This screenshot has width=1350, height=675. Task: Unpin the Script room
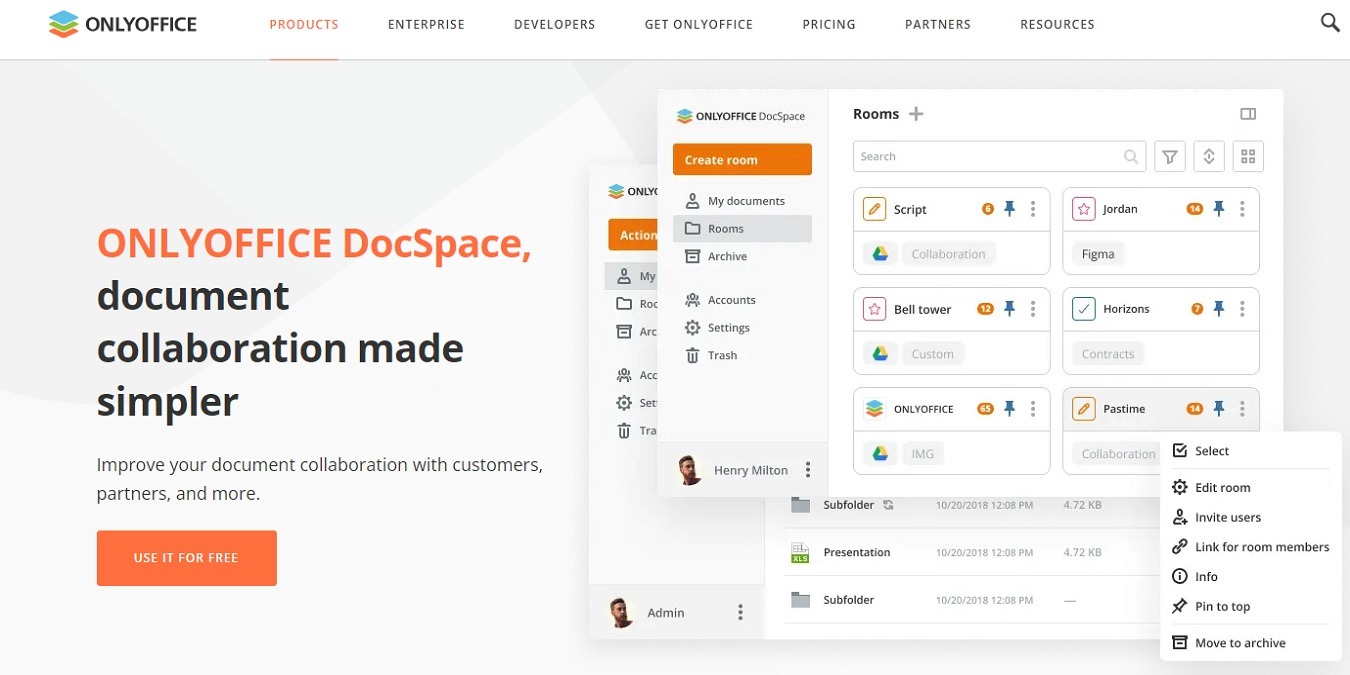point(1009,209)
